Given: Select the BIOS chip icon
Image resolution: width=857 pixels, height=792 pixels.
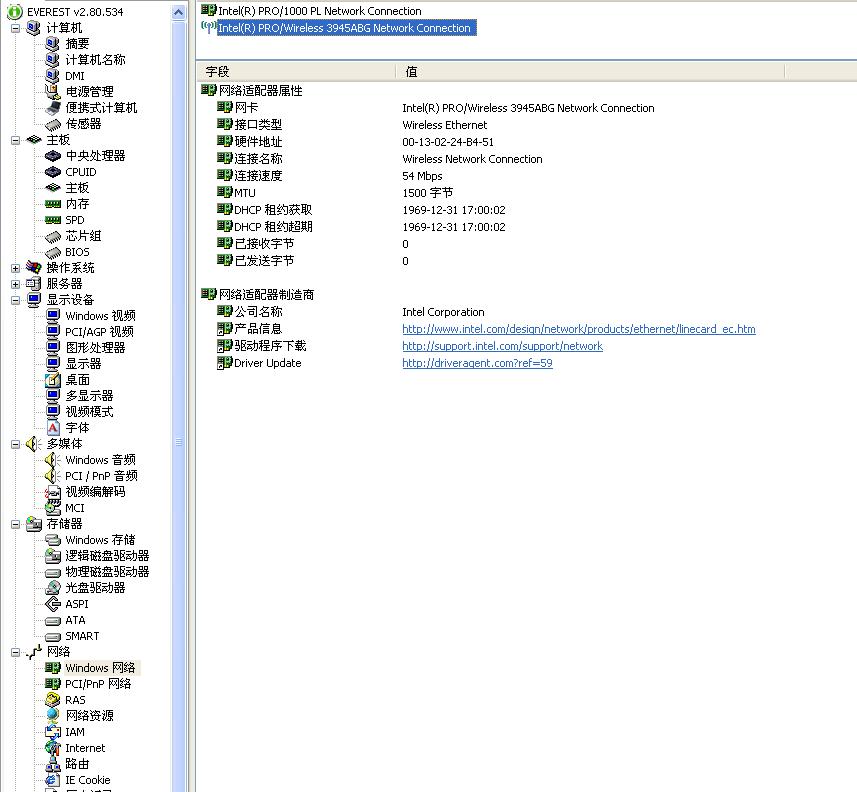Looking at the screenshot, I should pos(53,252).
